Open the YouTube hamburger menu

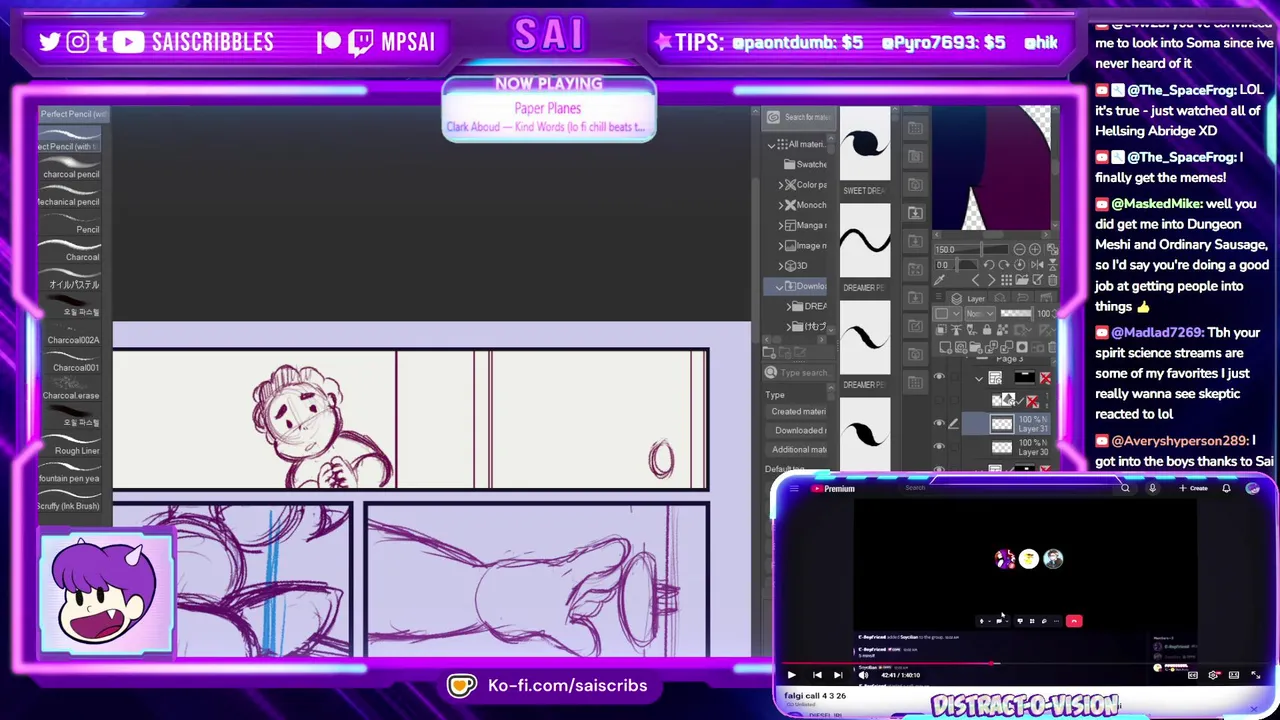(x=795, y=488)
